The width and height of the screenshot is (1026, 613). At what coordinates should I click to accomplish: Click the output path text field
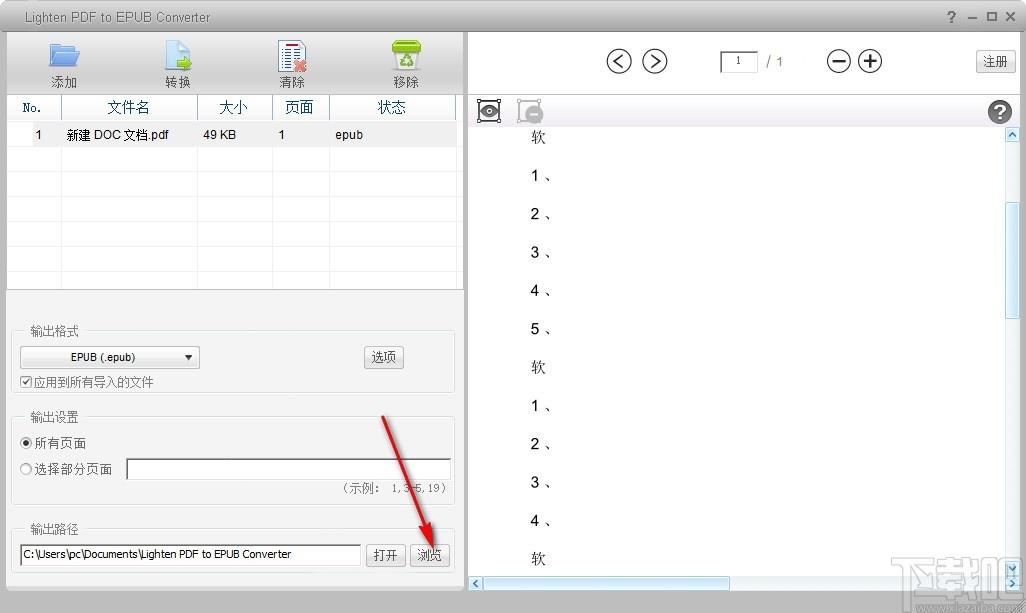(190, 555)
